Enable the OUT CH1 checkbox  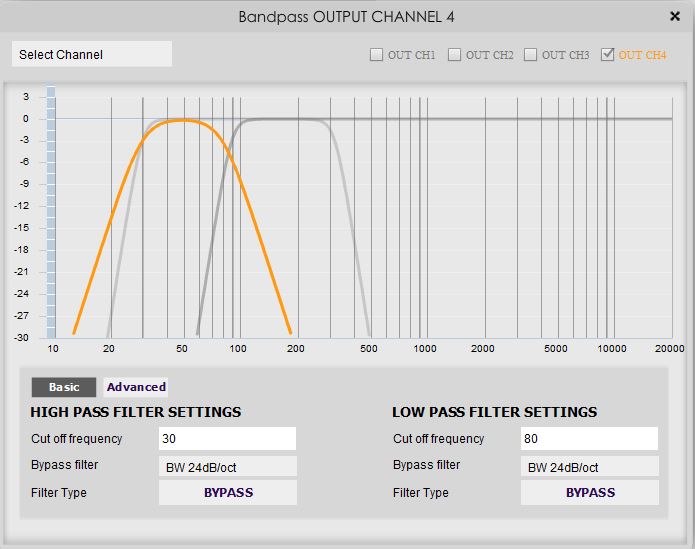(376, 55)
